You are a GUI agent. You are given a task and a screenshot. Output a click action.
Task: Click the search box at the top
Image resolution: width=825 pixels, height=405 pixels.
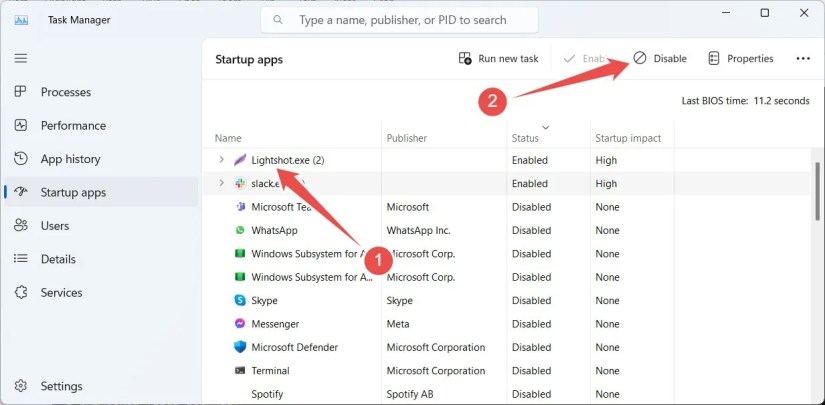400,20
